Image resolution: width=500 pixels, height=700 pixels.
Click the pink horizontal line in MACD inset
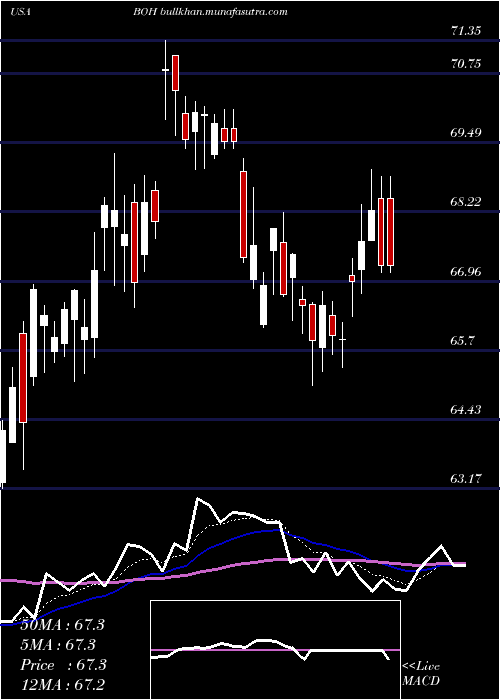pyautogui.click(x=275, y=650)
